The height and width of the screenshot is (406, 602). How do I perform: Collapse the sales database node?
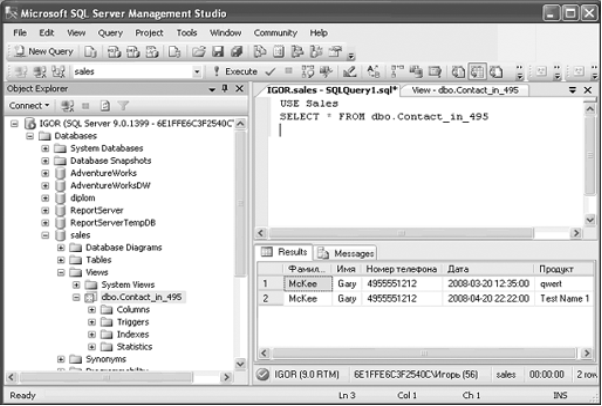click(45, 235)
